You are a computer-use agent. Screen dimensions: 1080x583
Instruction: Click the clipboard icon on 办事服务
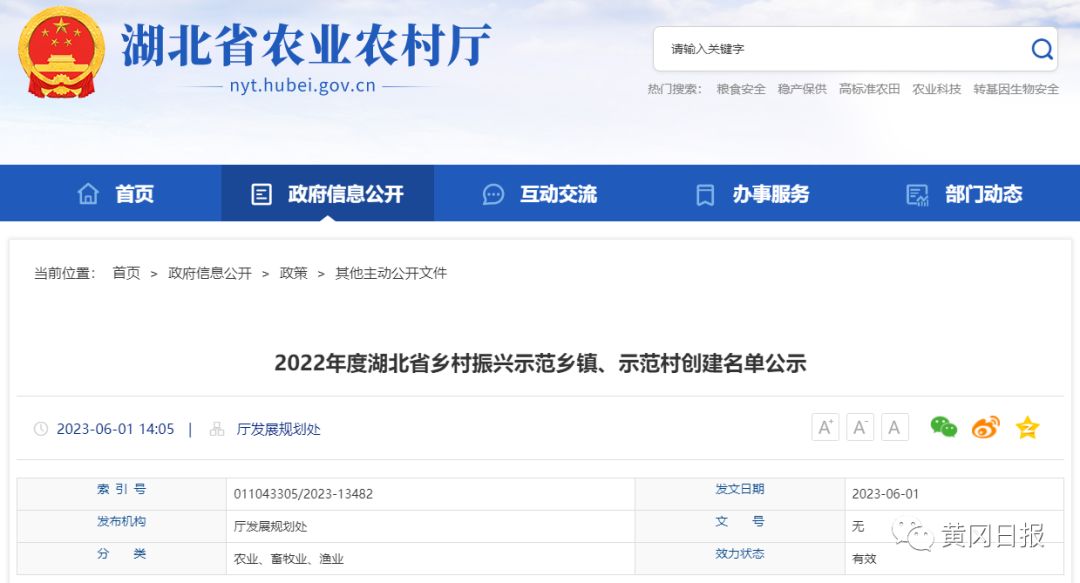click(x=703, y=193)
